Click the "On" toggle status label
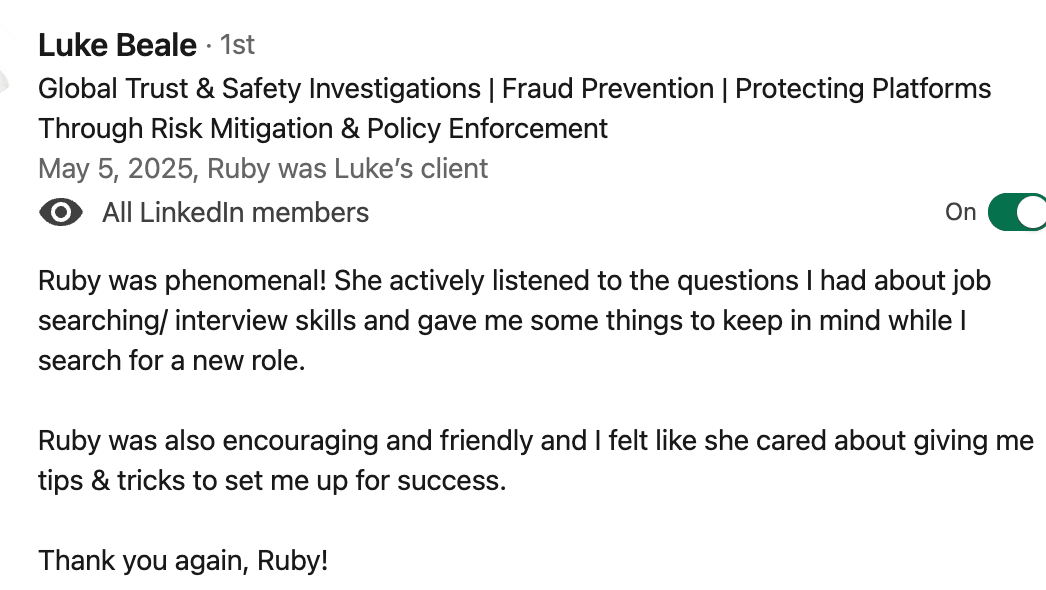The height and width of the screenshot is (590, 1046). (960, 212)
